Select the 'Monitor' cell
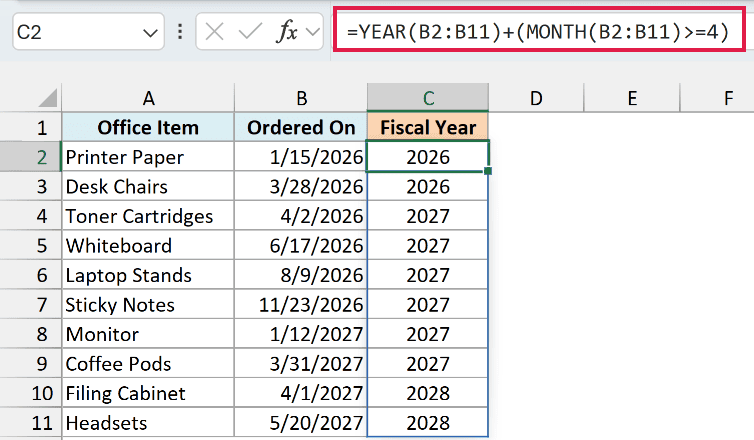Screen dimensions: 754x440 point(148,334)
